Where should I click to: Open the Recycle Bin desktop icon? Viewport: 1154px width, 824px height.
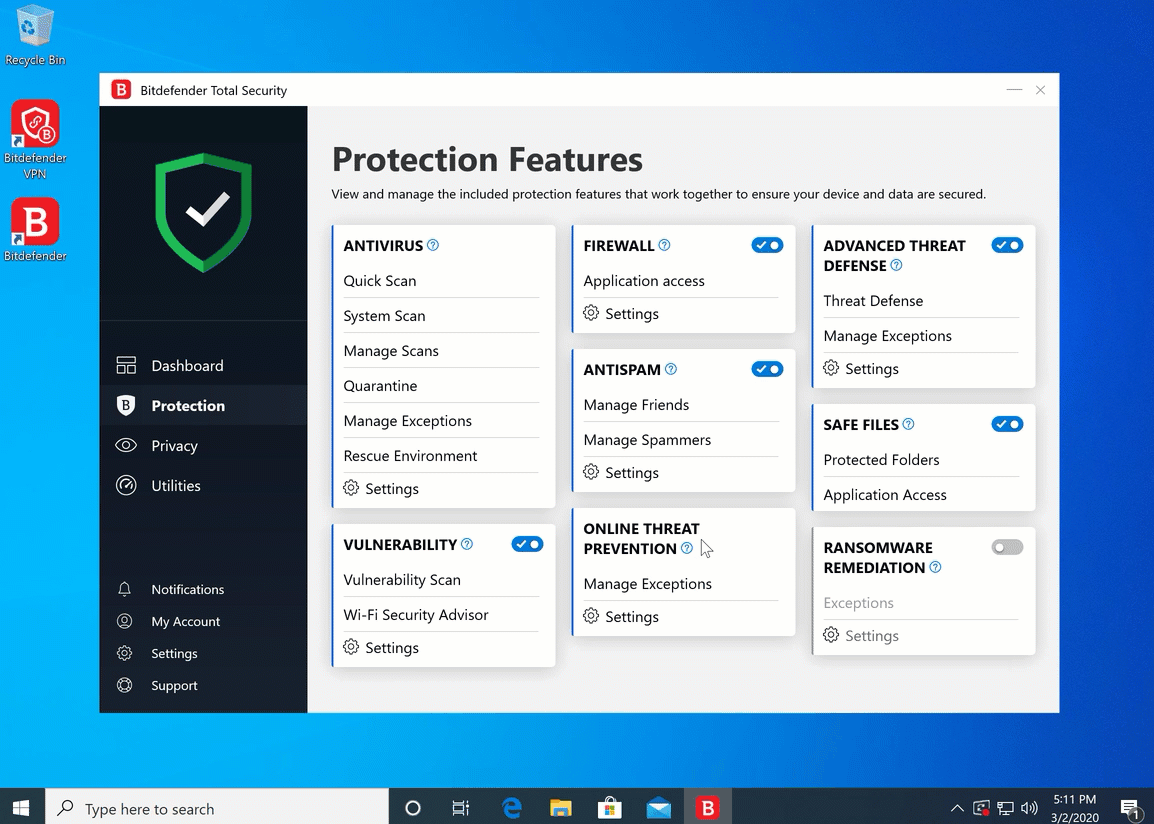[35, 35]
